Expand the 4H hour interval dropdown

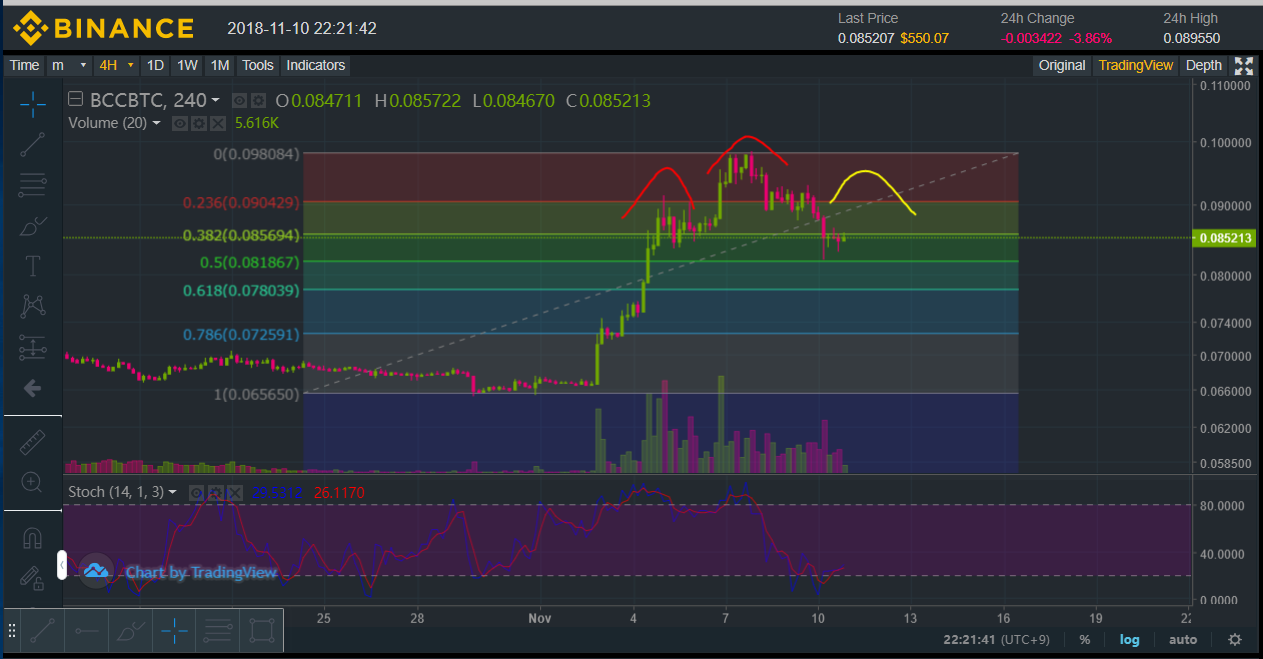[116, 65]
